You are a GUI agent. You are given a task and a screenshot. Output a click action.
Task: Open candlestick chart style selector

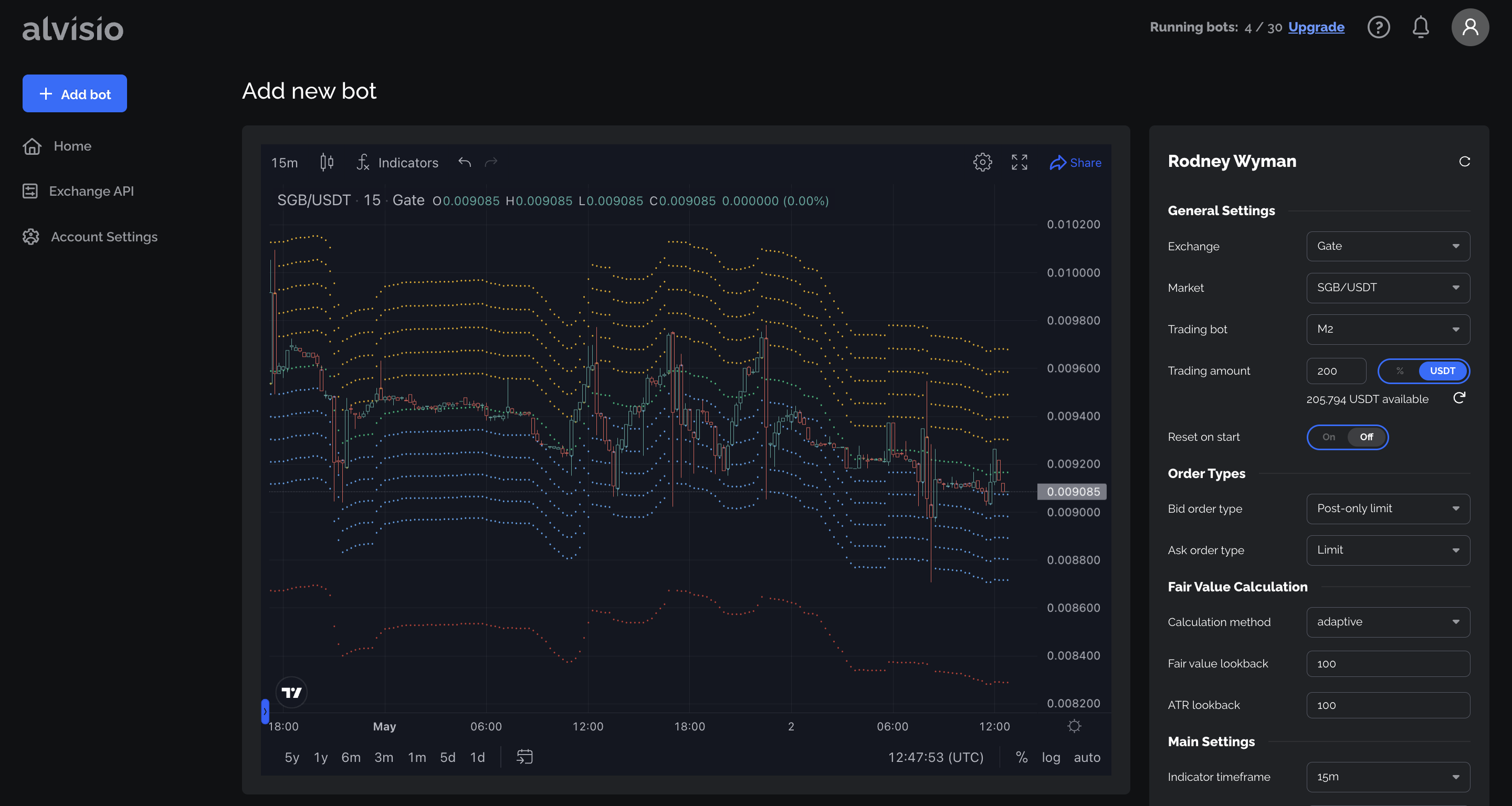coord(327,162)
